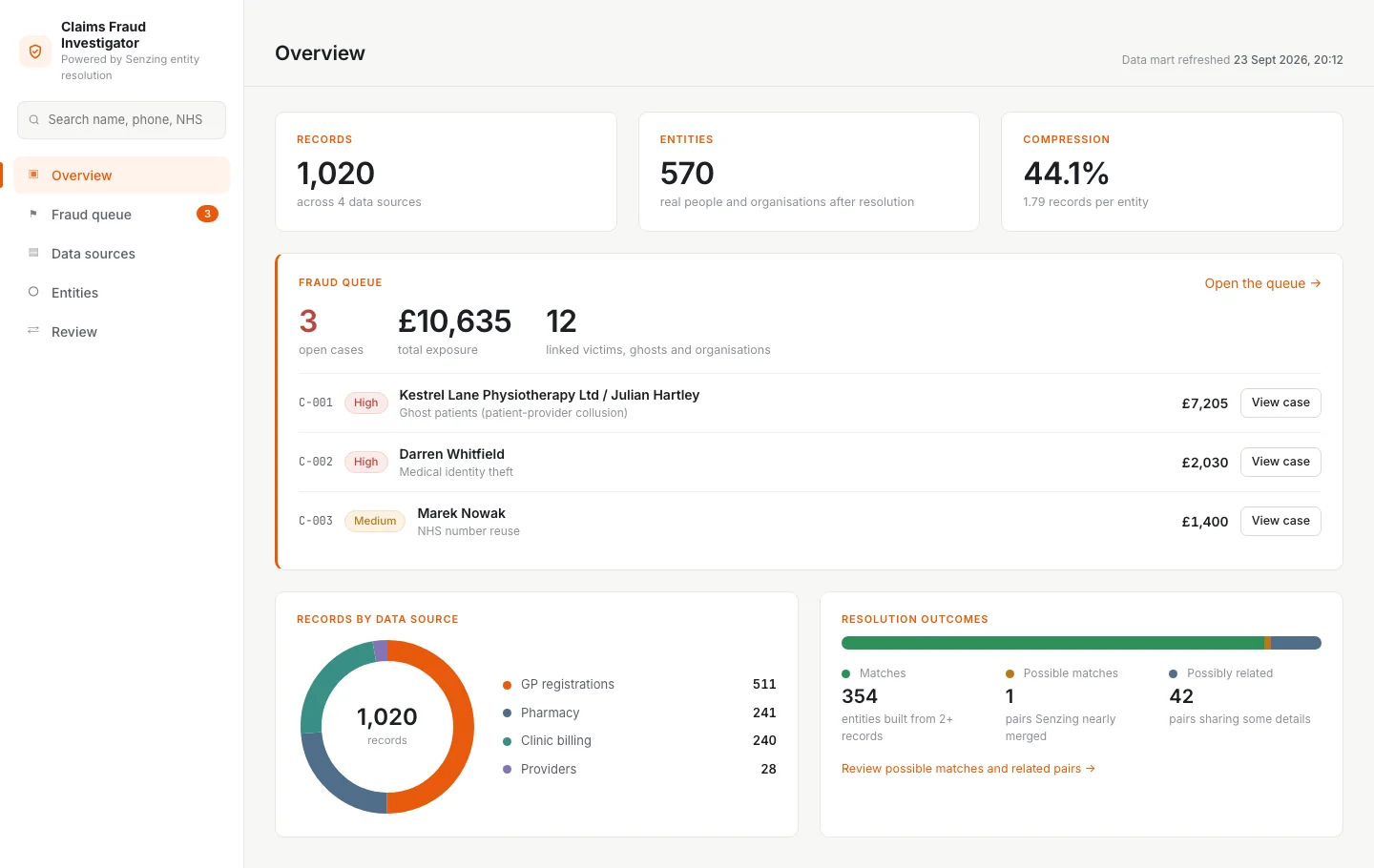This screenshot has width=1374, height=868.
Task: View case for Darren Whitfield
Action: tap(1280, 462)
